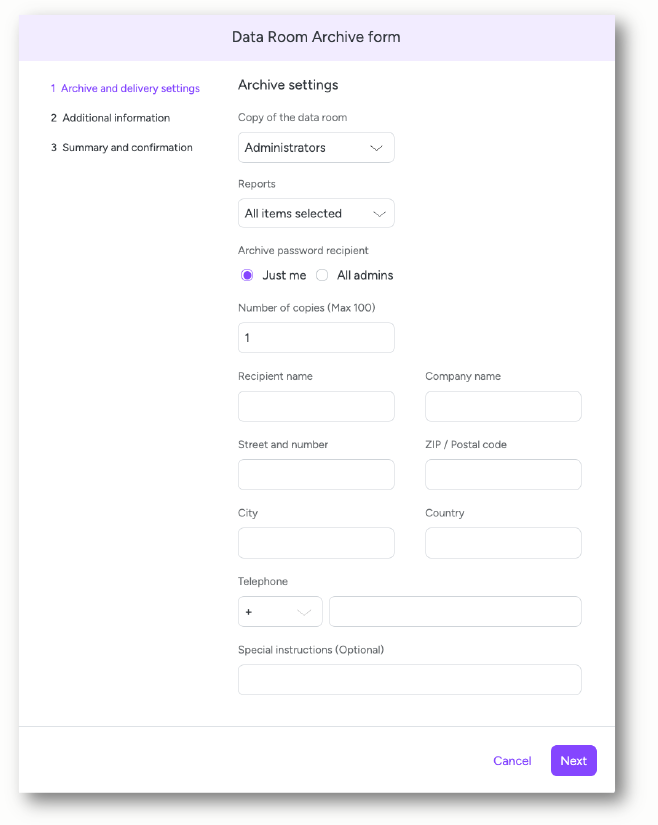Switch to Additional information step
The height and width of the screenshot is (825, 658).
[x=110, y=118]
